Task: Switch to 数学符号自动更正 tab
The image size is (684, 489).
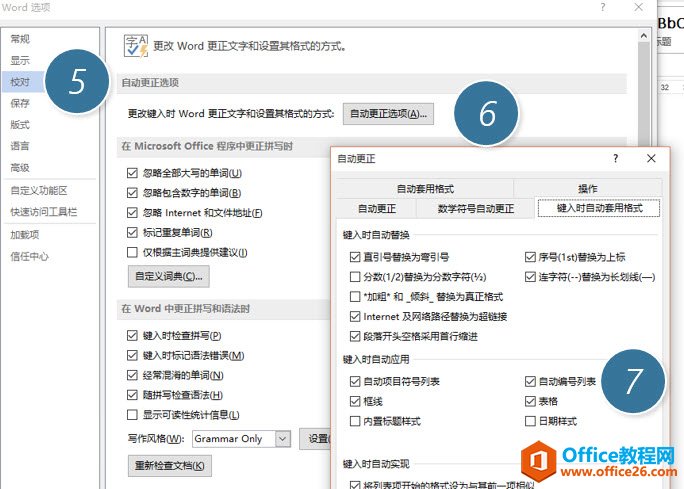Action: [475, 209]
